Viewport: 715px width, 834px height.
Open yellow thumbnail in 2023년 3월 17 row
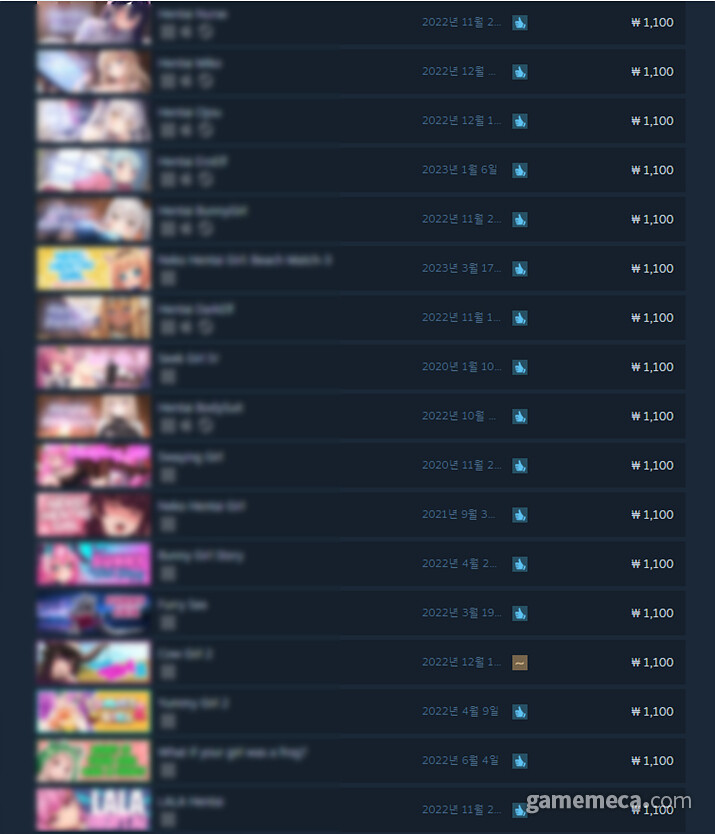click(x=94, y=269)
